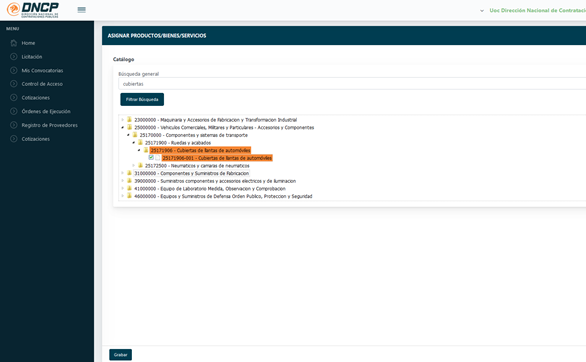Expand the 41000000 Equipo de Laboratorio arrow
Viewport: 586px width, 362px height.
coord(123,188)
